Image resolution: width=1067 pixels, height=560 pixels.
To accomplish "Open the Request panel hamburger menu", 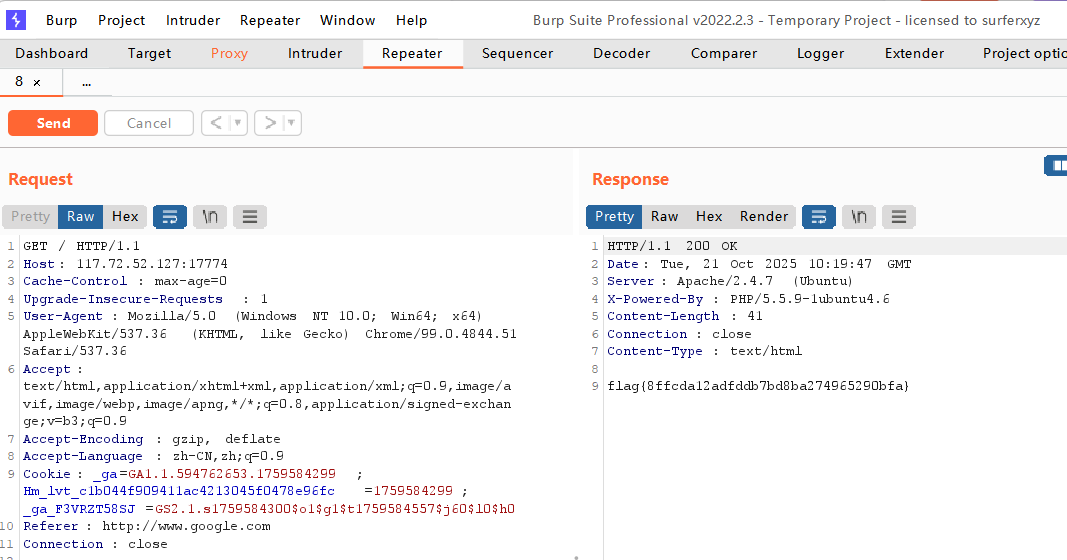I will [250, 216].
